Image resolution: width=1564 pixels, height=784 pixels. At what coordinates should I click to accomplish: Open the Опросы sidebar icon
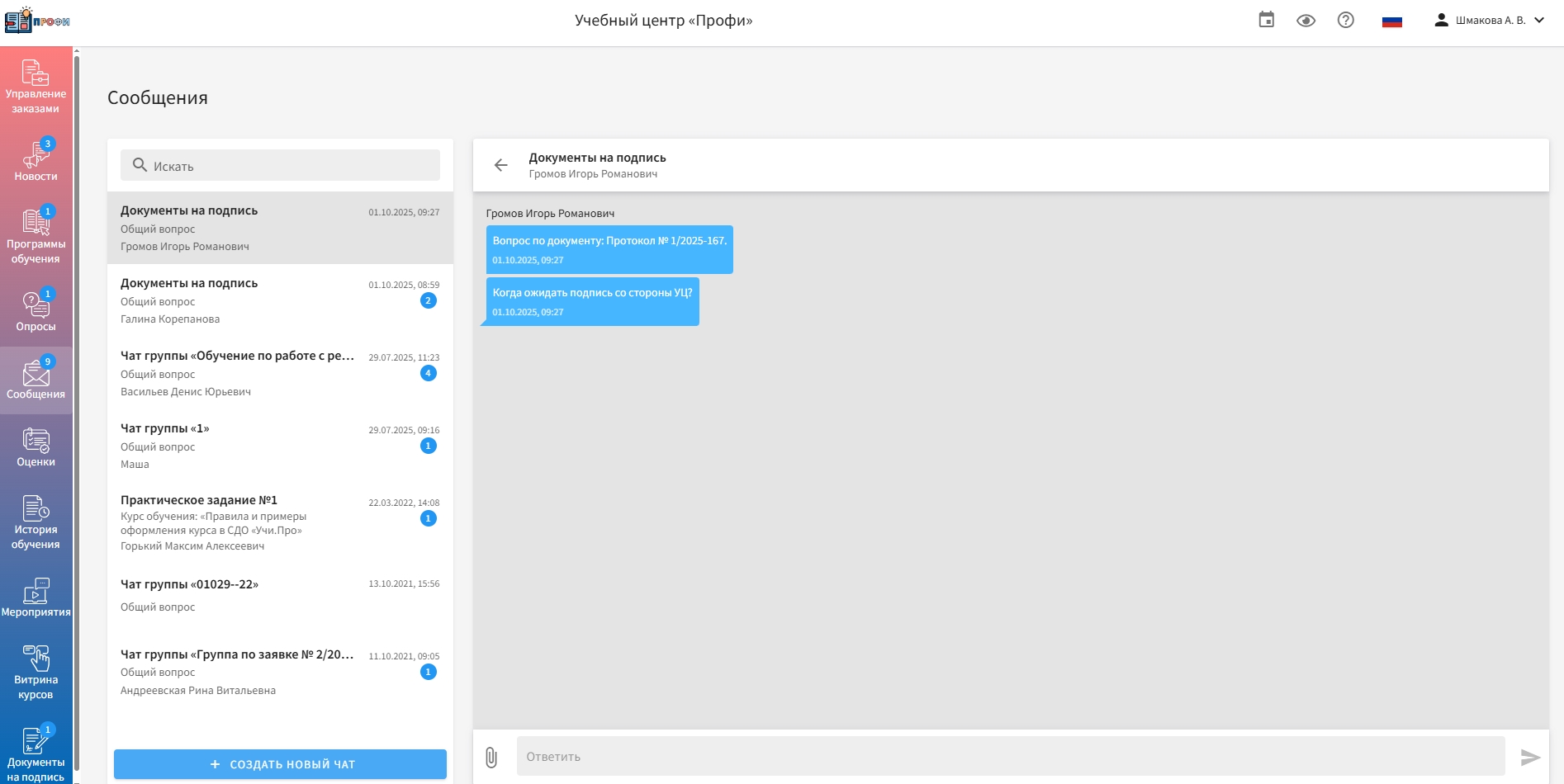[x=36, y=311]
